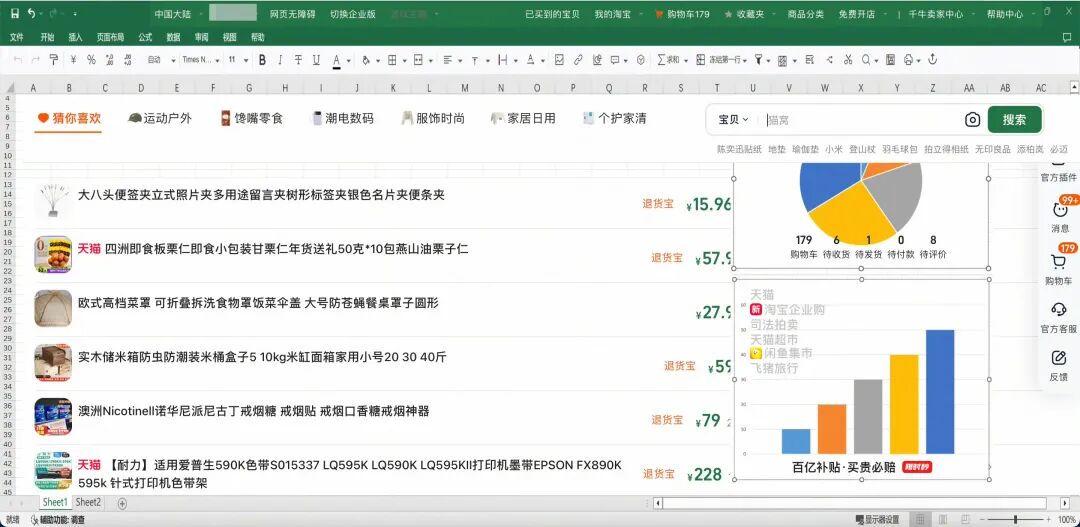Select the 运动户外 category tab
The width and height of the screenshot is (1080, 527).
click(x=160, y=118)
